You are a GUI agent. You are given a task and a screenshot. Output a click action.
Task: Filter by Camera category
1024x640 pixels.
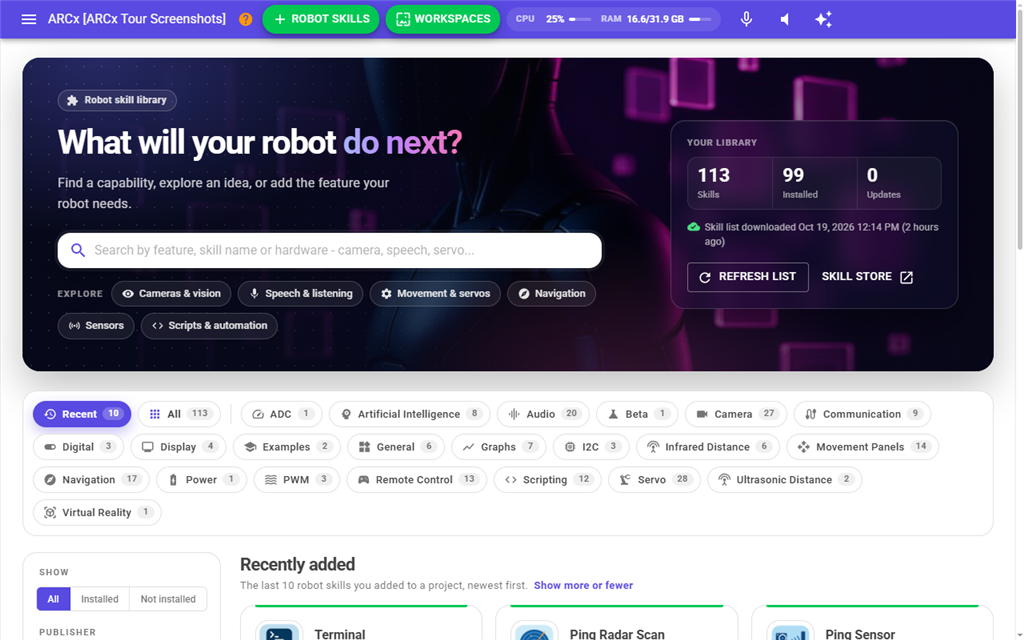[736, 414]
